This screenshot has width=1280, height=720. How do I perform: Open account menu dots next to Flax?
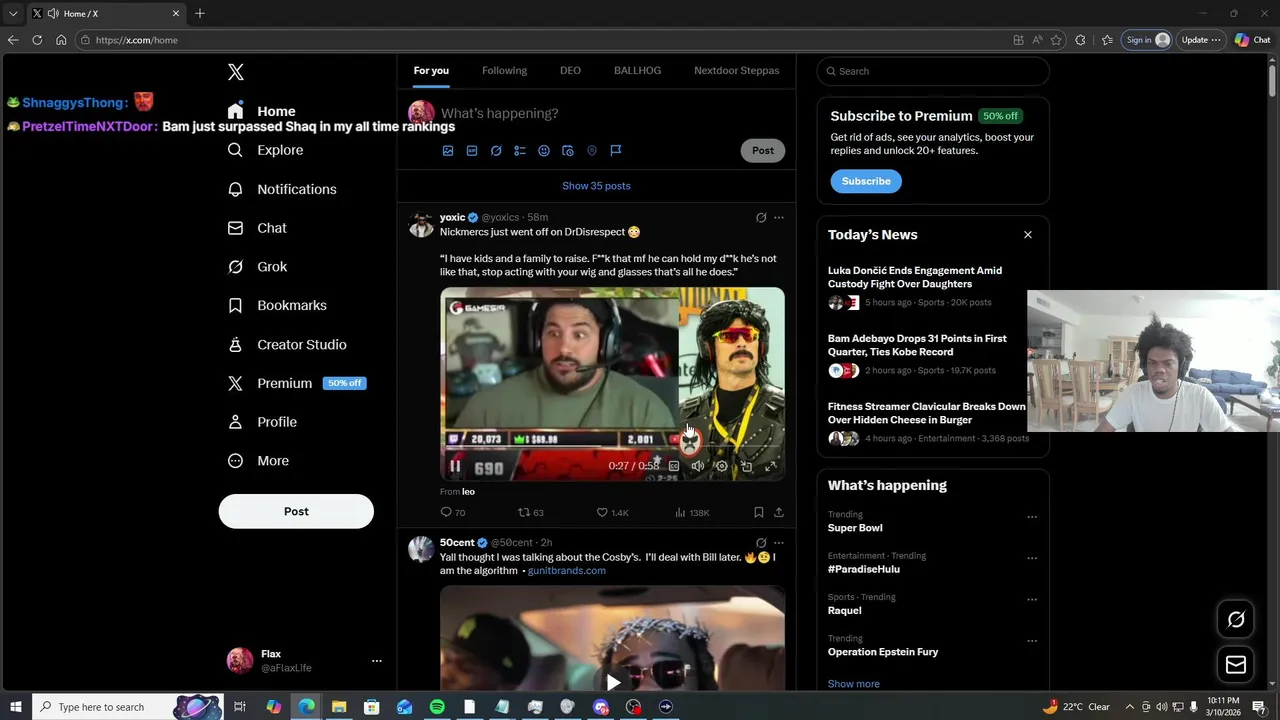tap(376, 661)
